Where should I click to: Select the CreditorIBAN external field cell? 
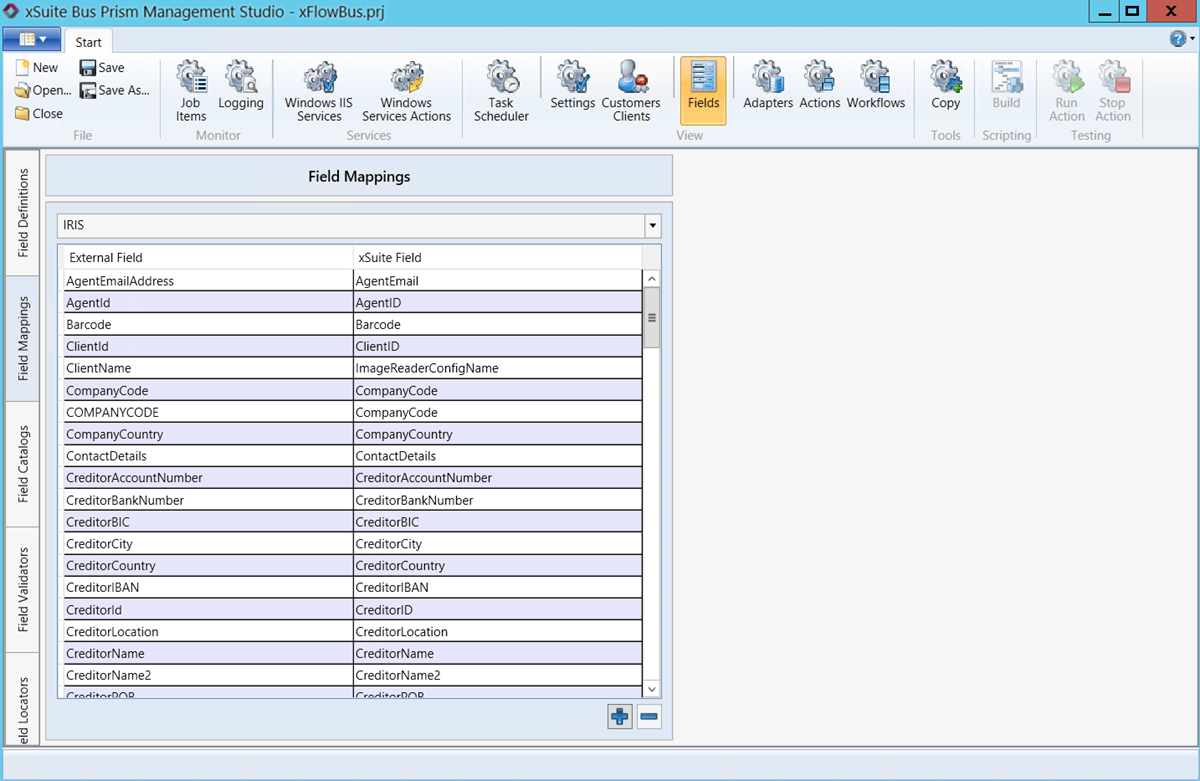point(208,588)
